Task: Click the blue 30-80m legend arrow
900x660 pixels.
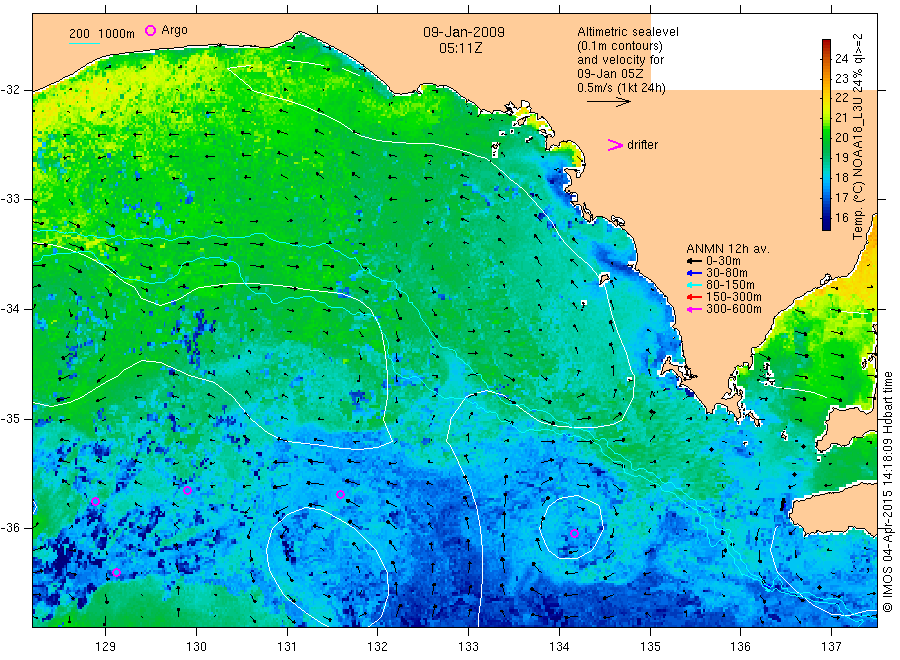Action: (x=694, y=273)
